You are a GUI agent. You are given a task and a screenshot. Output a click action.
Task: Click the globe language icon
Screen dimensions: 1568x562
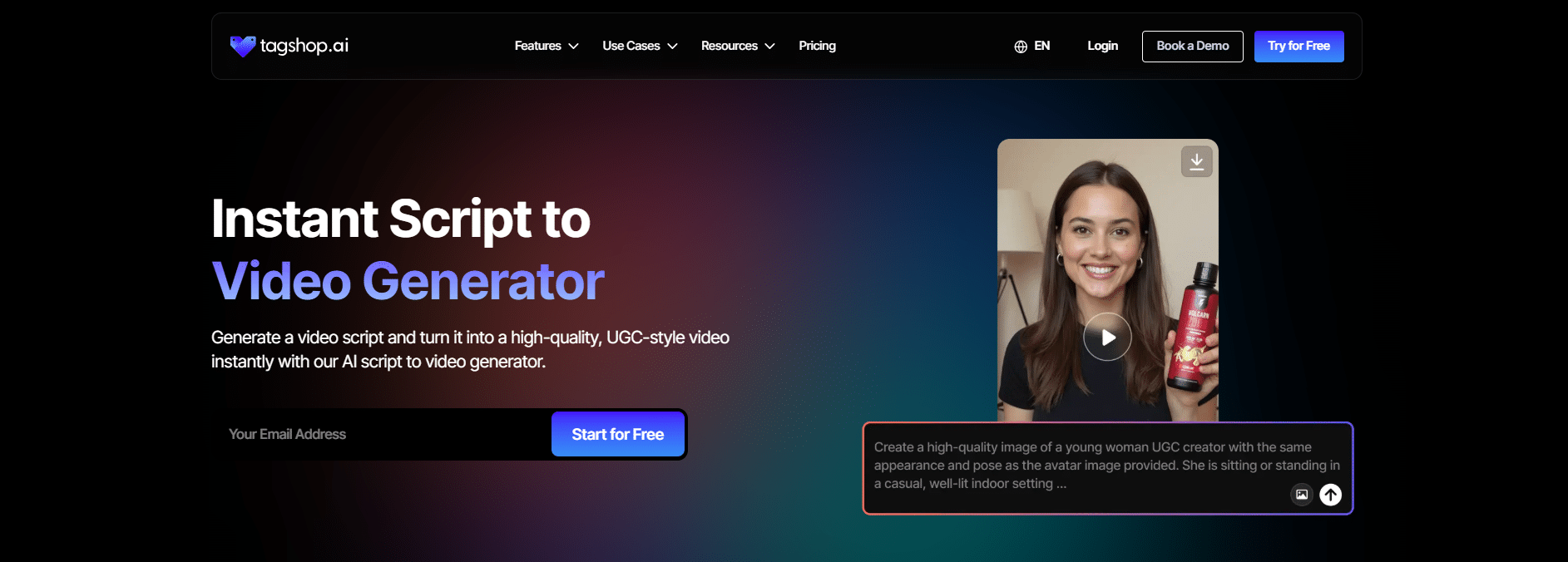point(1021,47)
